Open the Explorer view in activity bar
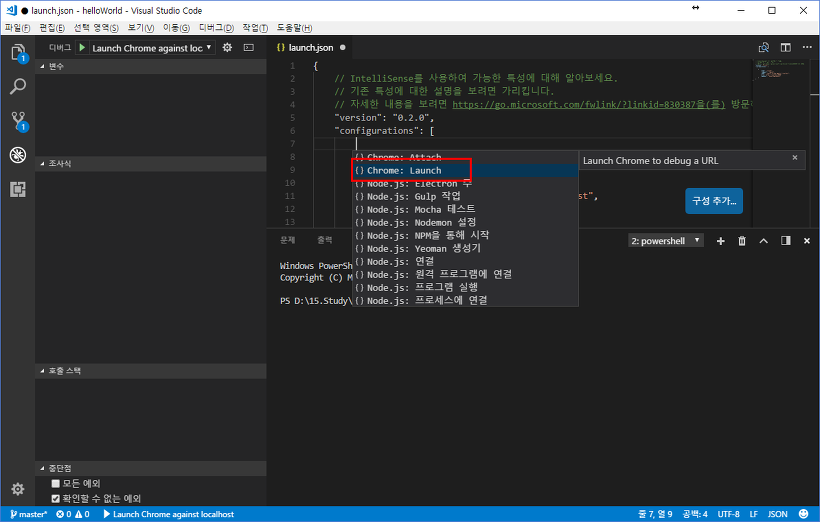The image size is (820, 522). pyautogui.click(x=18, y=52)
